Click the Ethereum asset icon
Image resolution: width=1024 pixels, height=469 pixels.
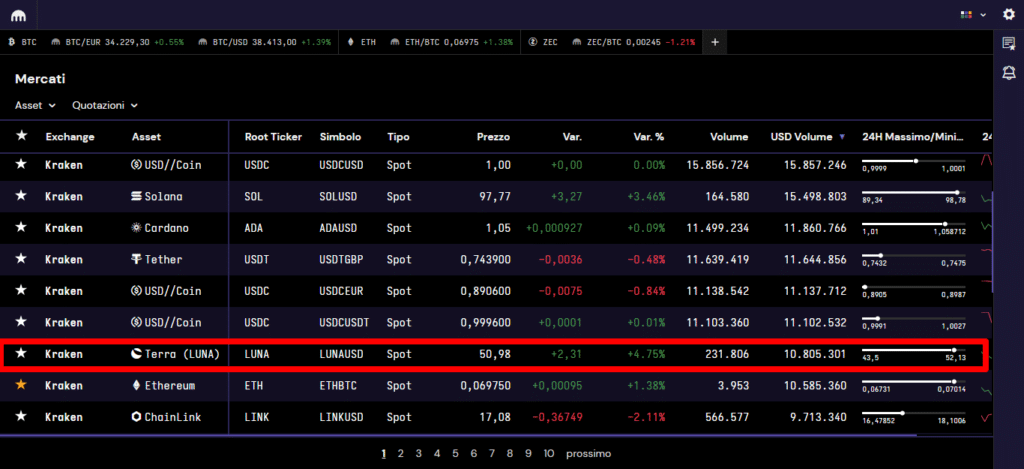[137, 385]
